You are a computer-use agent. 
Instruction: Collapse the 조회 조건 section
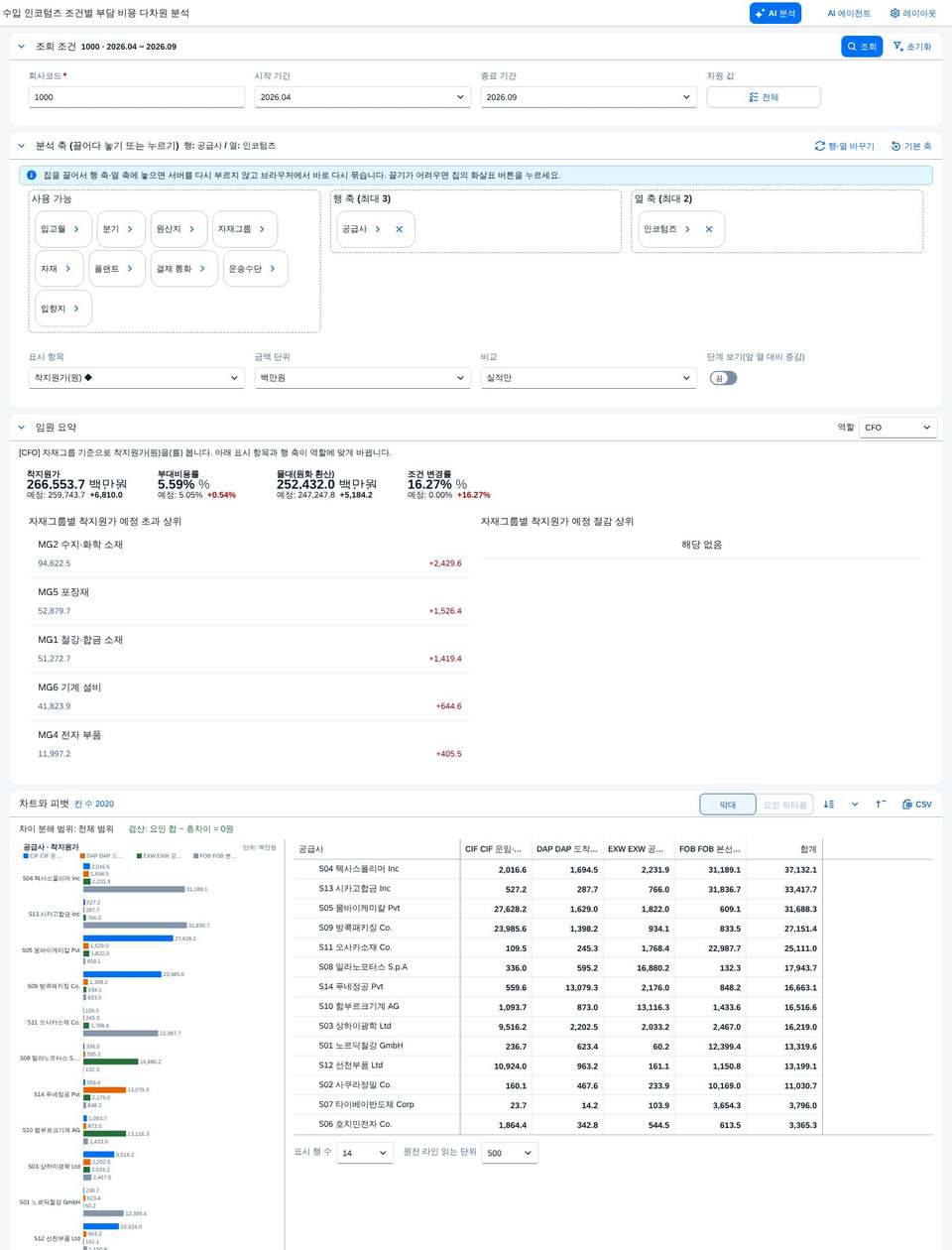coord(22,47)
